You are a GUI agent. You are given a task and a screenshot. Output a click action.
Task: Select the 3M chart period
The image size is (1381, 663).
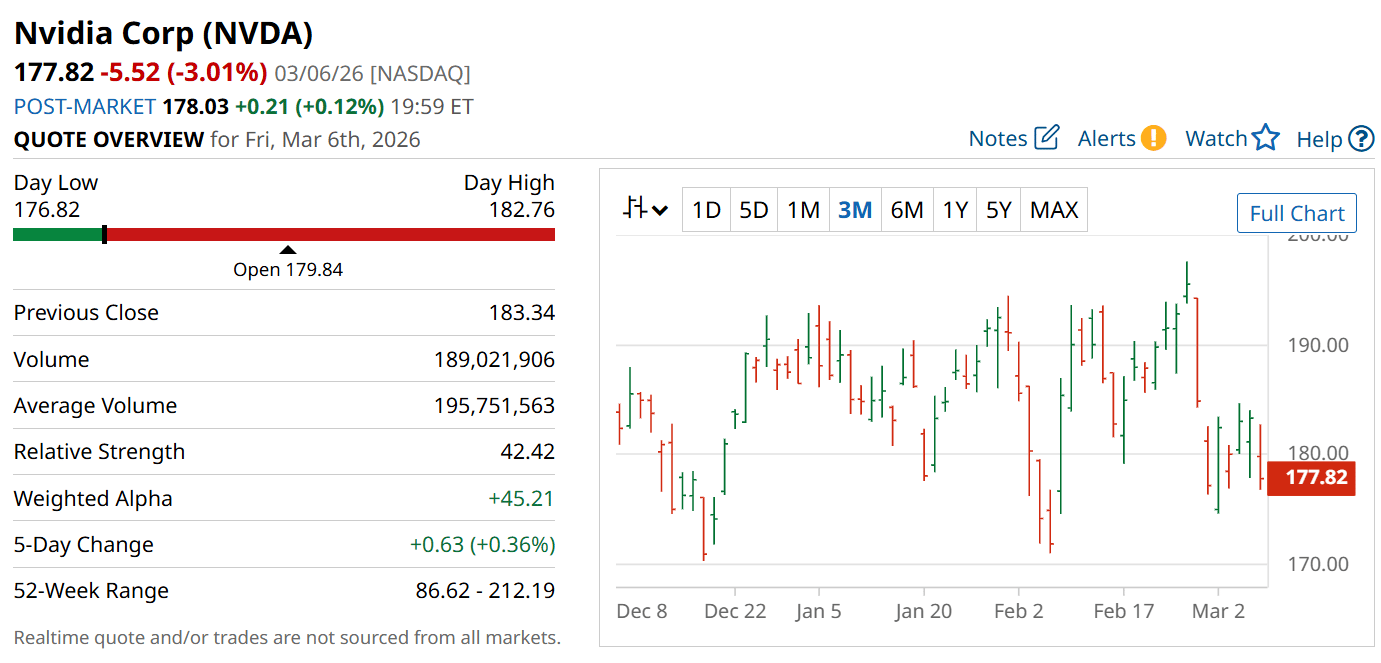tap(855, 210)
